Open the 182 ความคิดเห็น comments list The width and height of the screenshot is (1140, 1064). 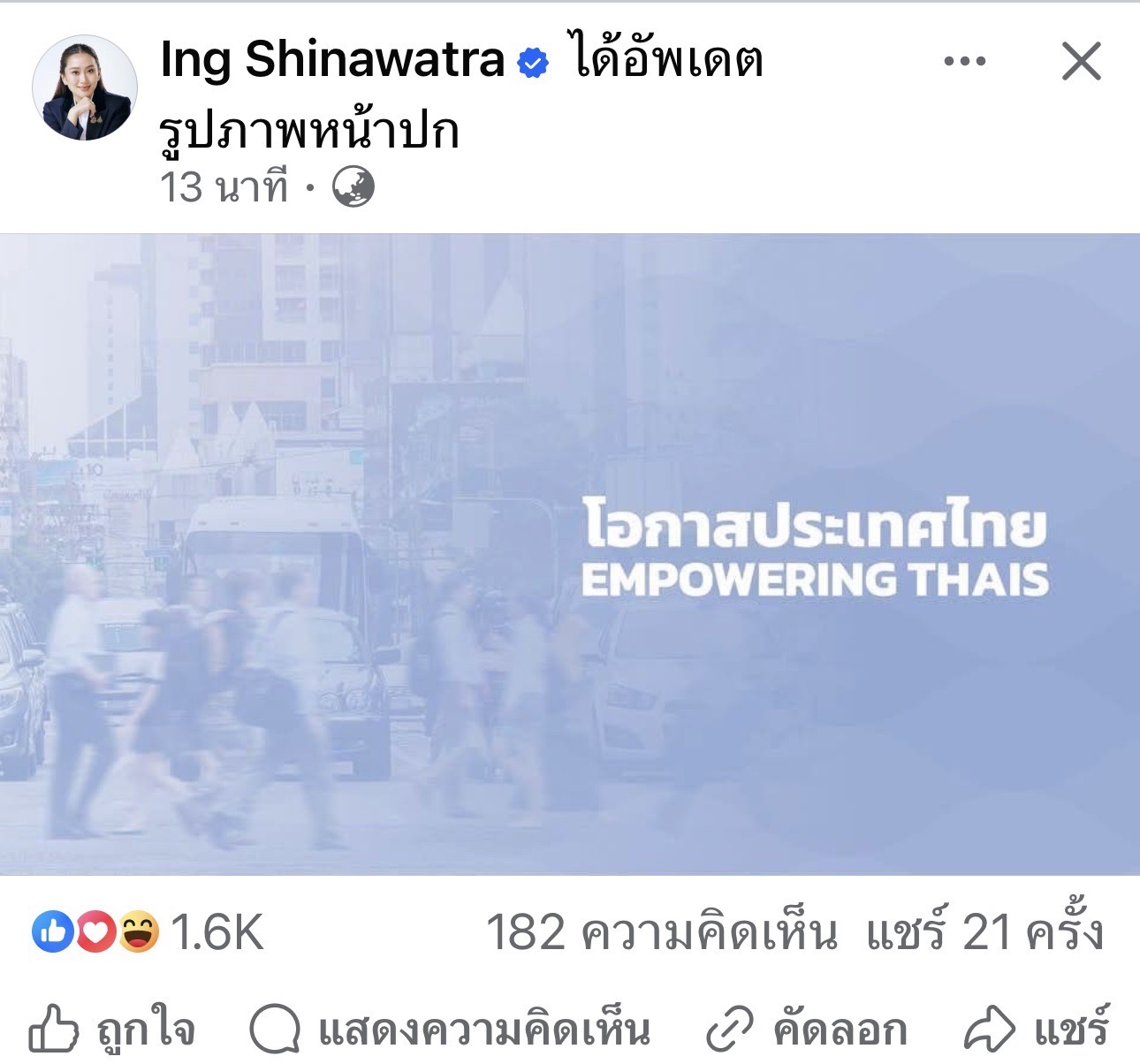(x=661, y=932)
